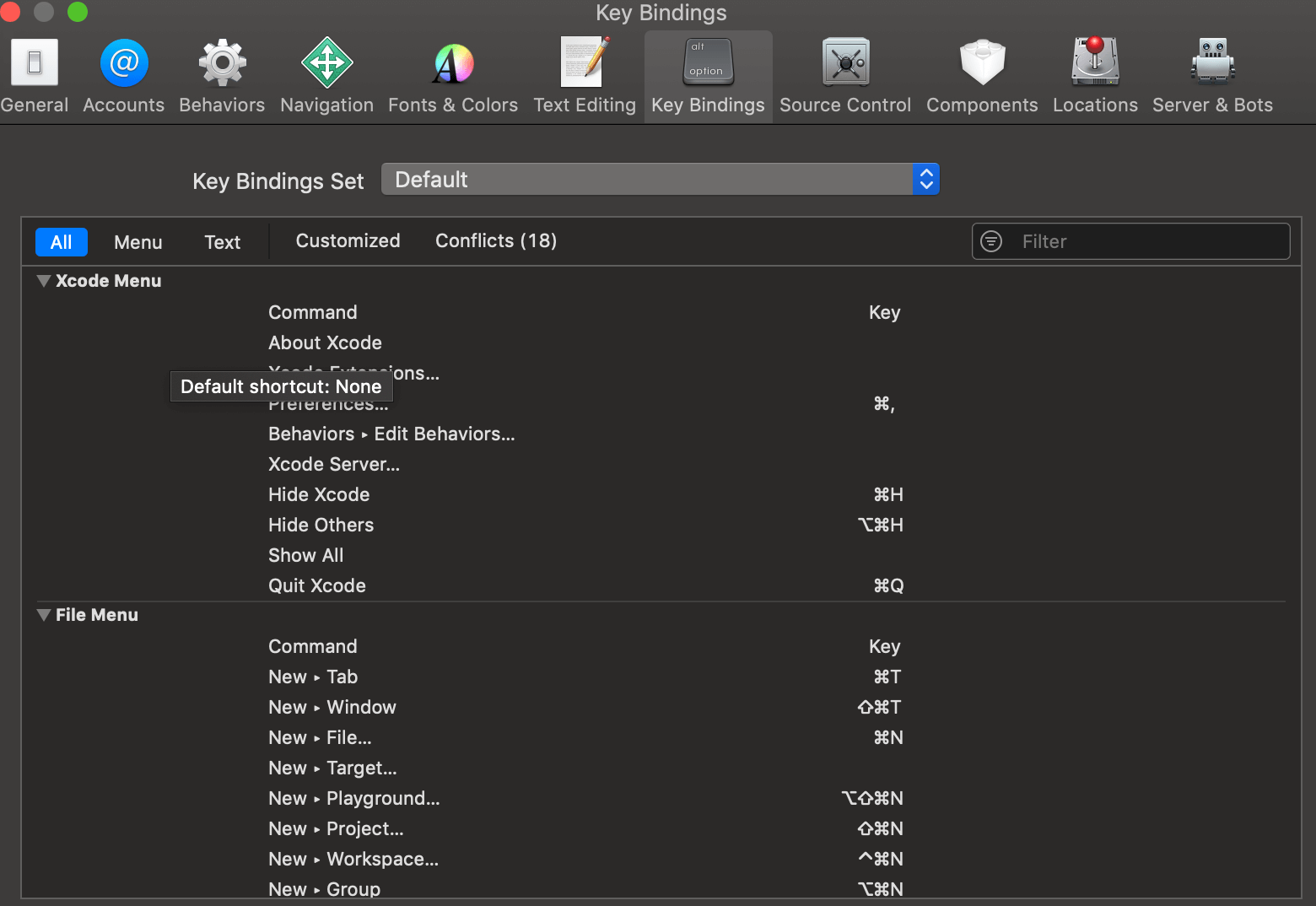The width and height of the screenshot is (1316, 906).
Task: Click the green zoom window button
Action: [78, 12]
